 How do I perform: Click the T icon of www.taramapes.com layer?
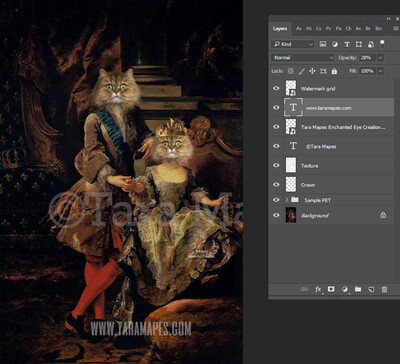(293, 107)
